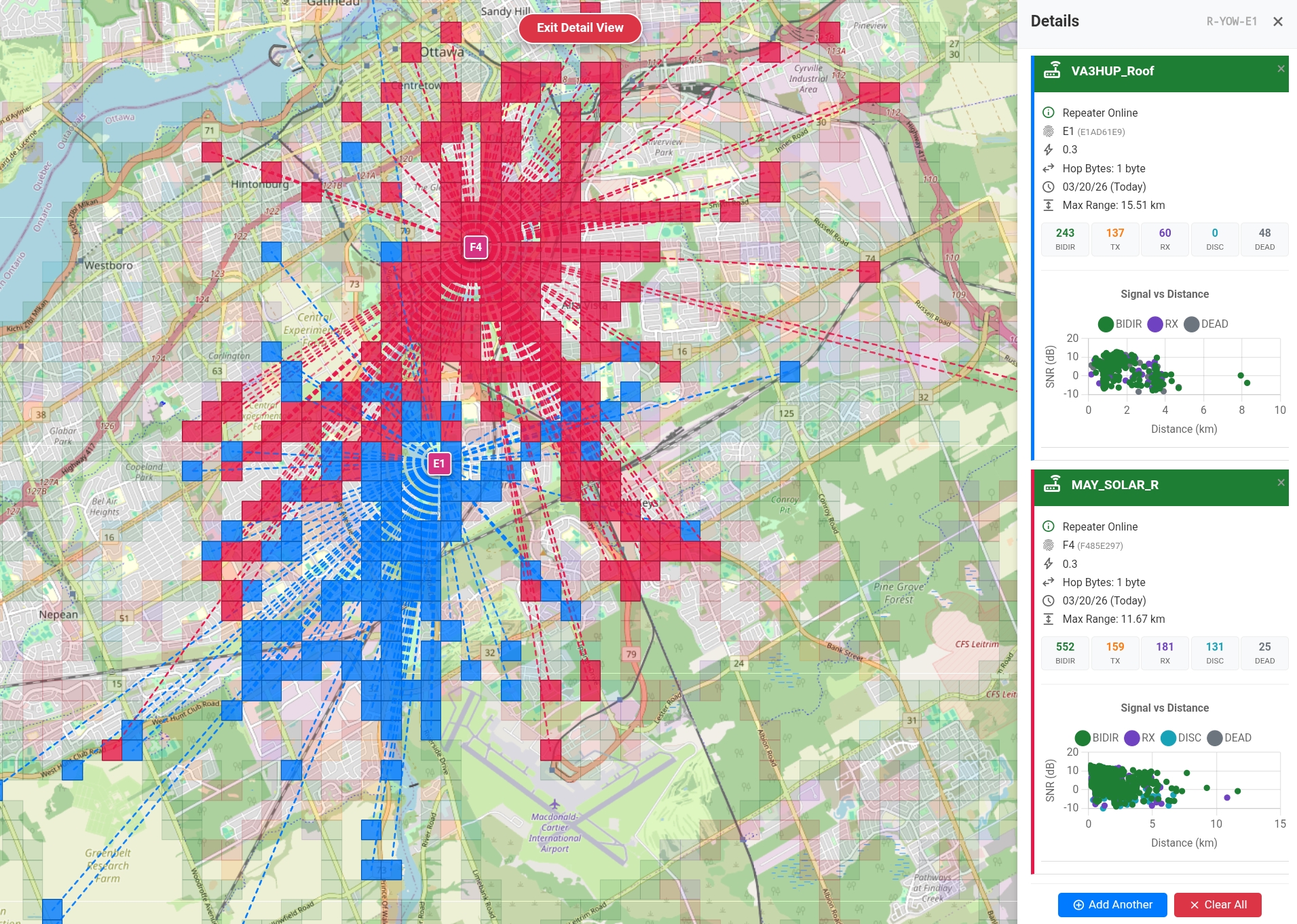Click the range icon beside Max Range: 15.51 km
This screenshot has height=924, width=1297.
(1049, 205)
